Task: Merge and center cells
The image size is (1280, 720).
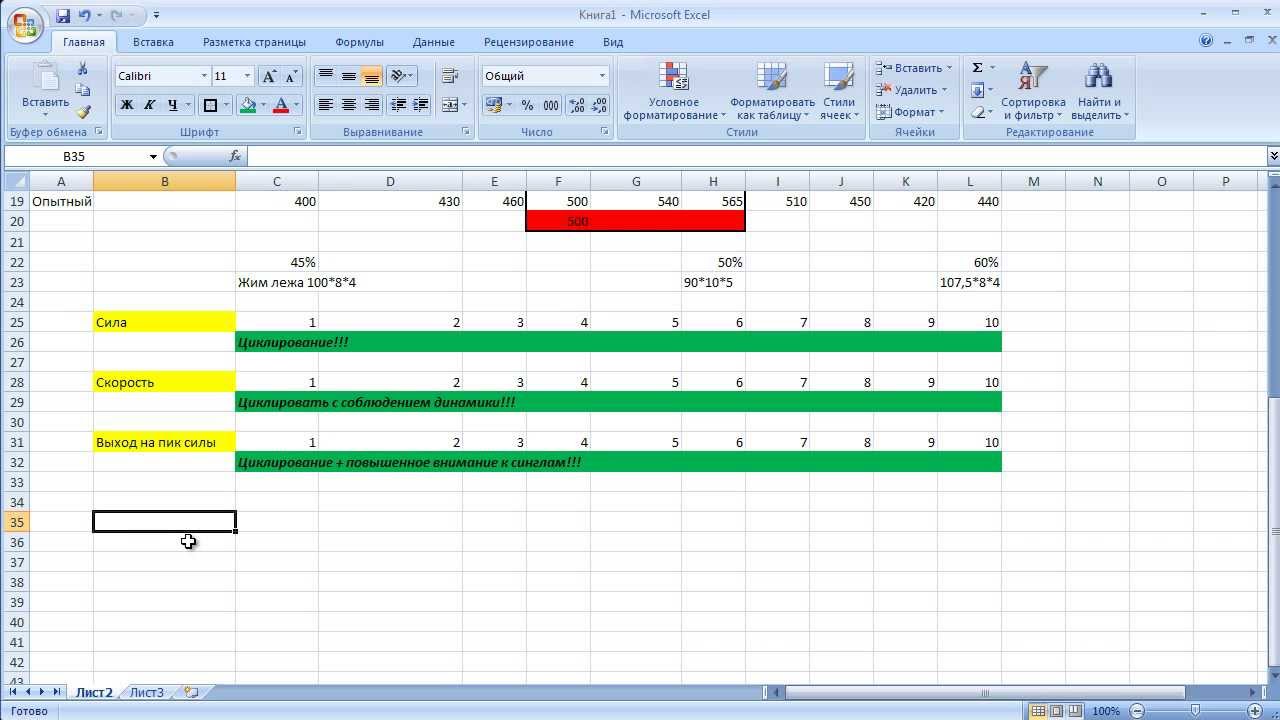Action: point(449,105)
